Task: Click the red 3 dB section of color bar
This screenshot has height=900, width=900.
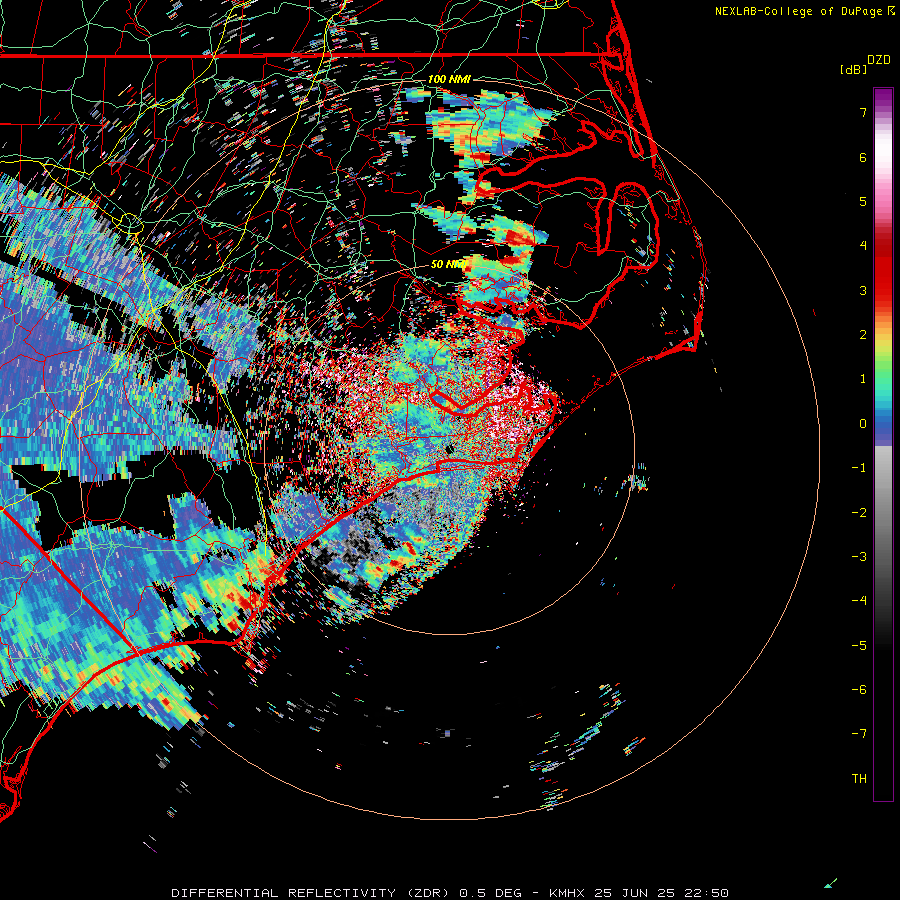Action: [883, 286]
